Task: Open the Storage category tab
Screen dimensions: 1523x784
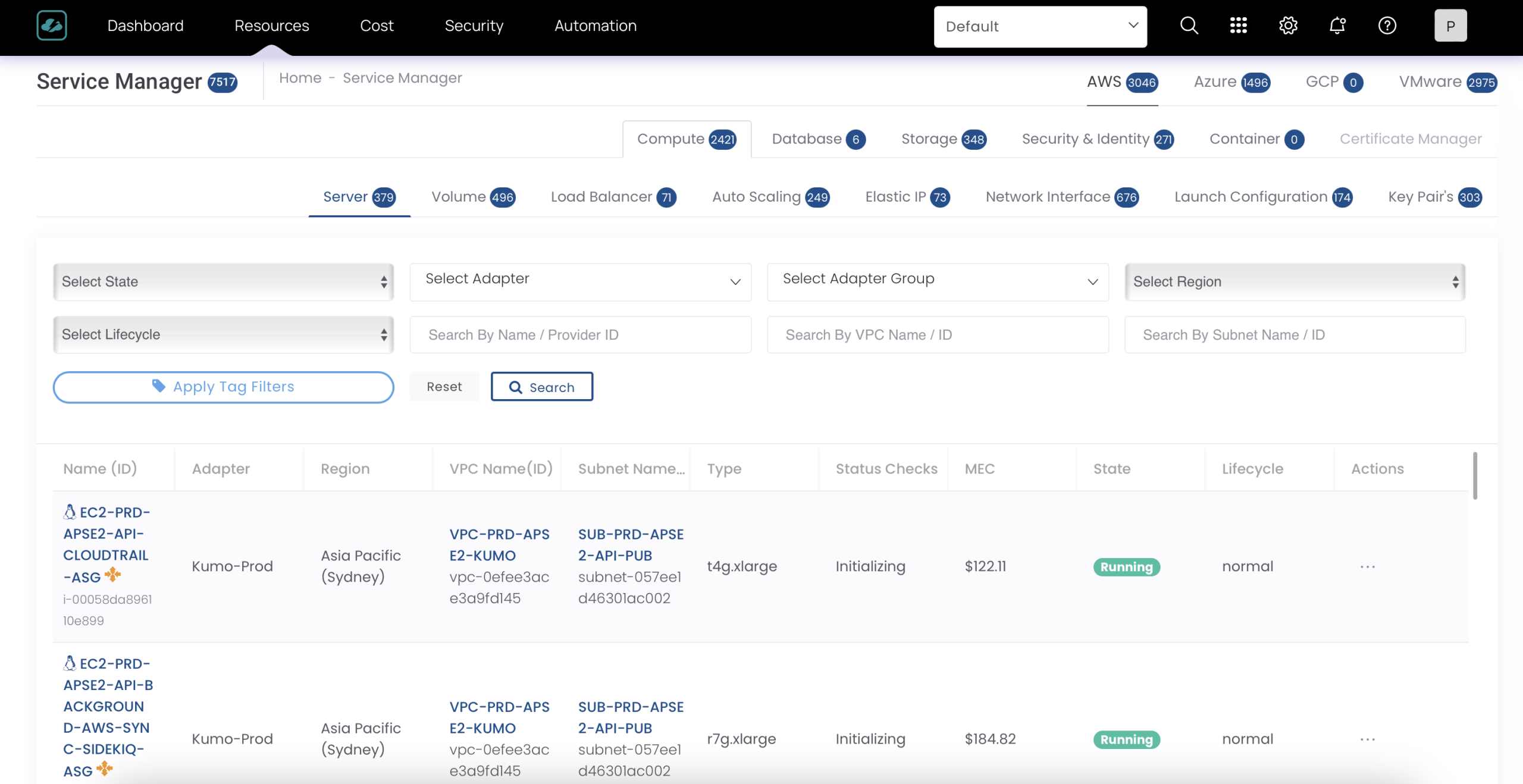Action: pyautogui.click(x=943, y=139)
